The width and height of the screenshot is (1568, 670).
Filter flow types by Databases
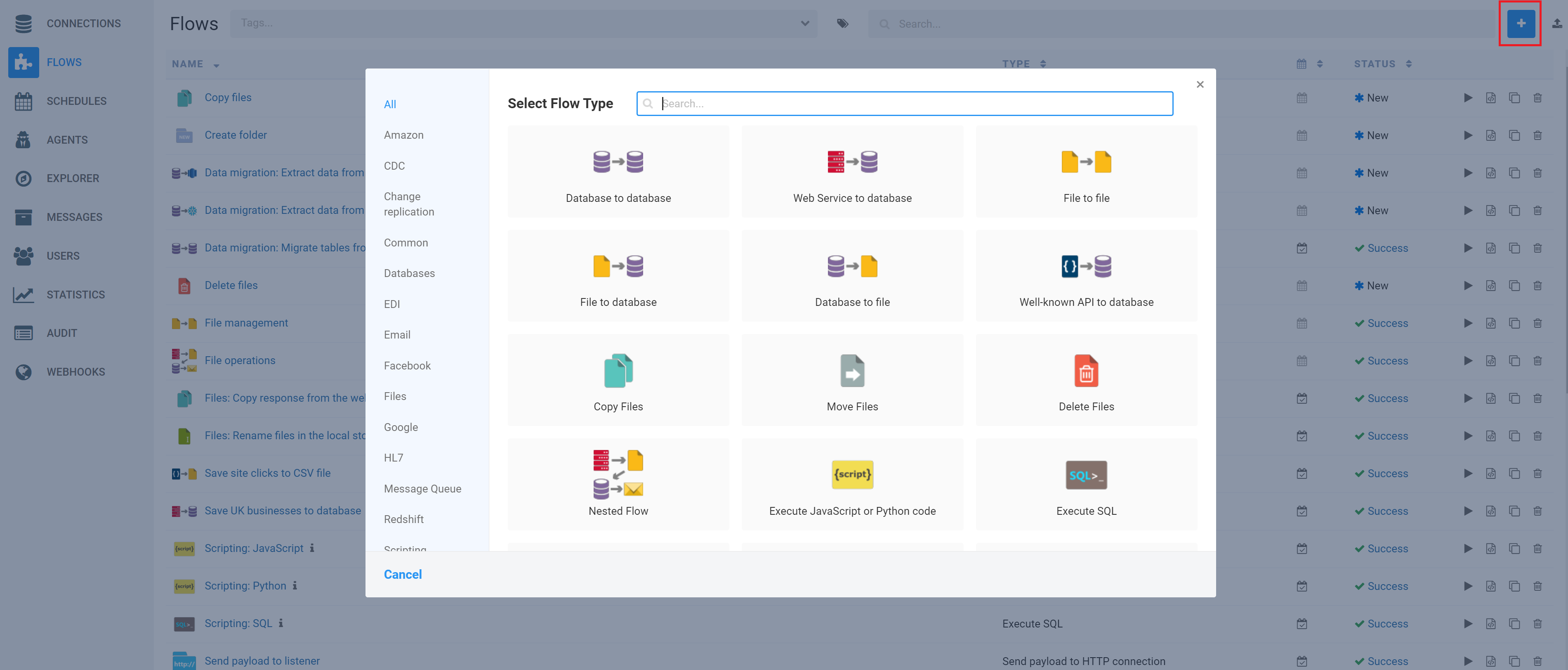pos(409,273)
